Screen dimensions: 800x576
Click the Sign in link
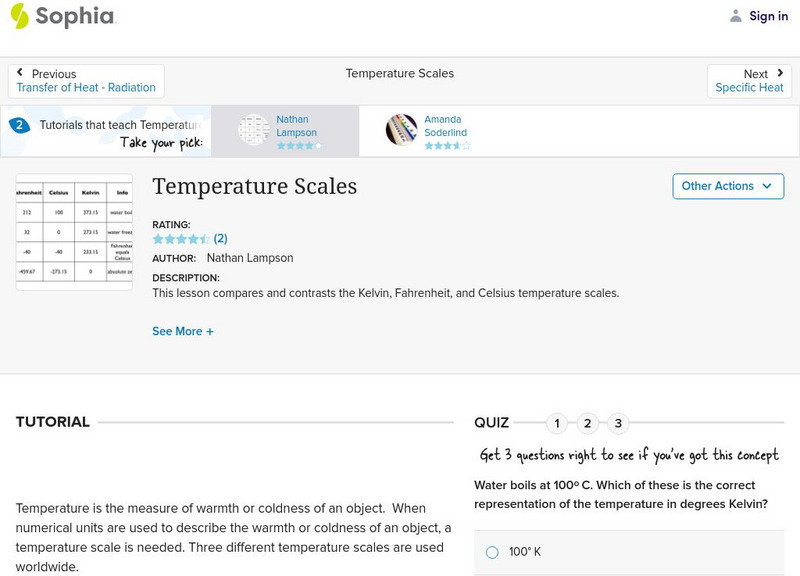point(768,16)
